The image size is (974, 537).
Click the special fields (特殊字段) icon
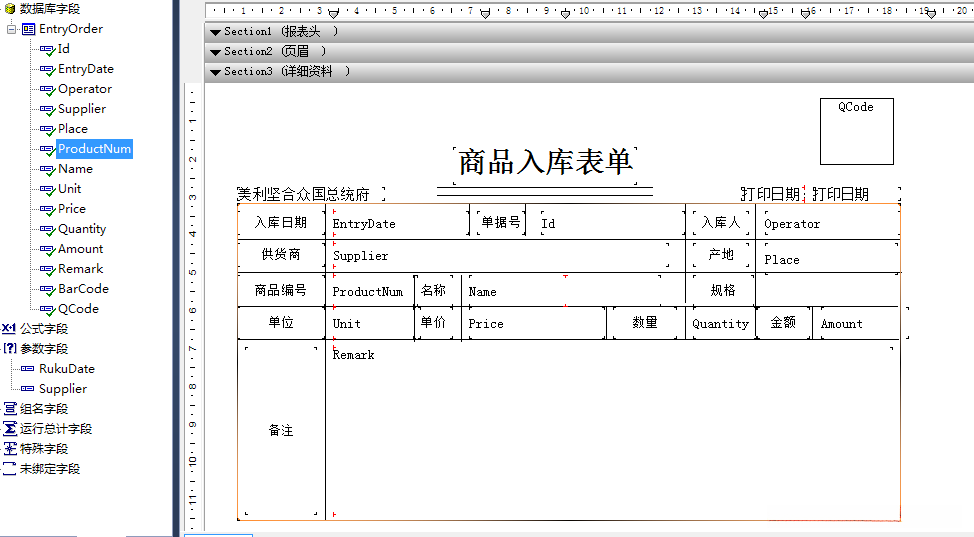(9, 449)
